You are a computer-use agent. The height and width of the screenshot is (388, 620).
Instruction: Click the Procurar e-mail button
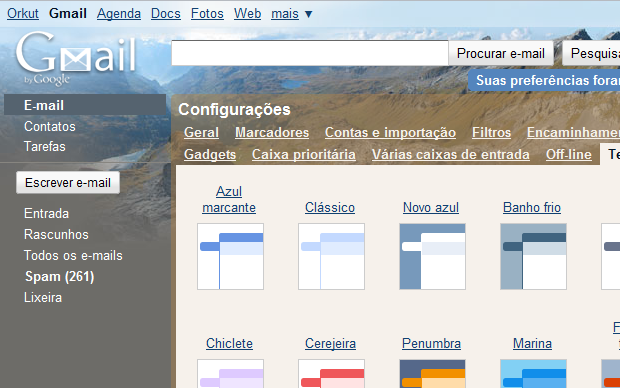click(x=501, y=53)
